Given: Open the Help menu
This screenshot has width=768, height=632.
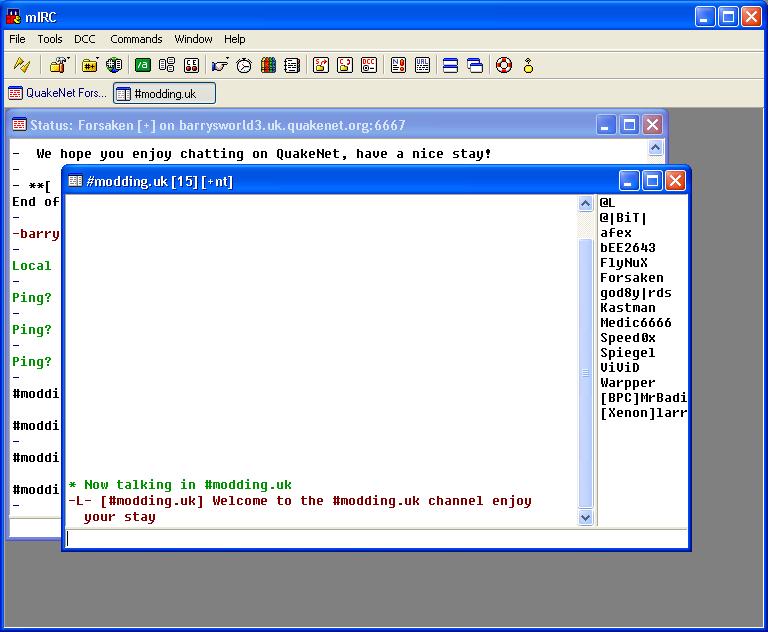Looking at the screenshot, I should (235, 39).
